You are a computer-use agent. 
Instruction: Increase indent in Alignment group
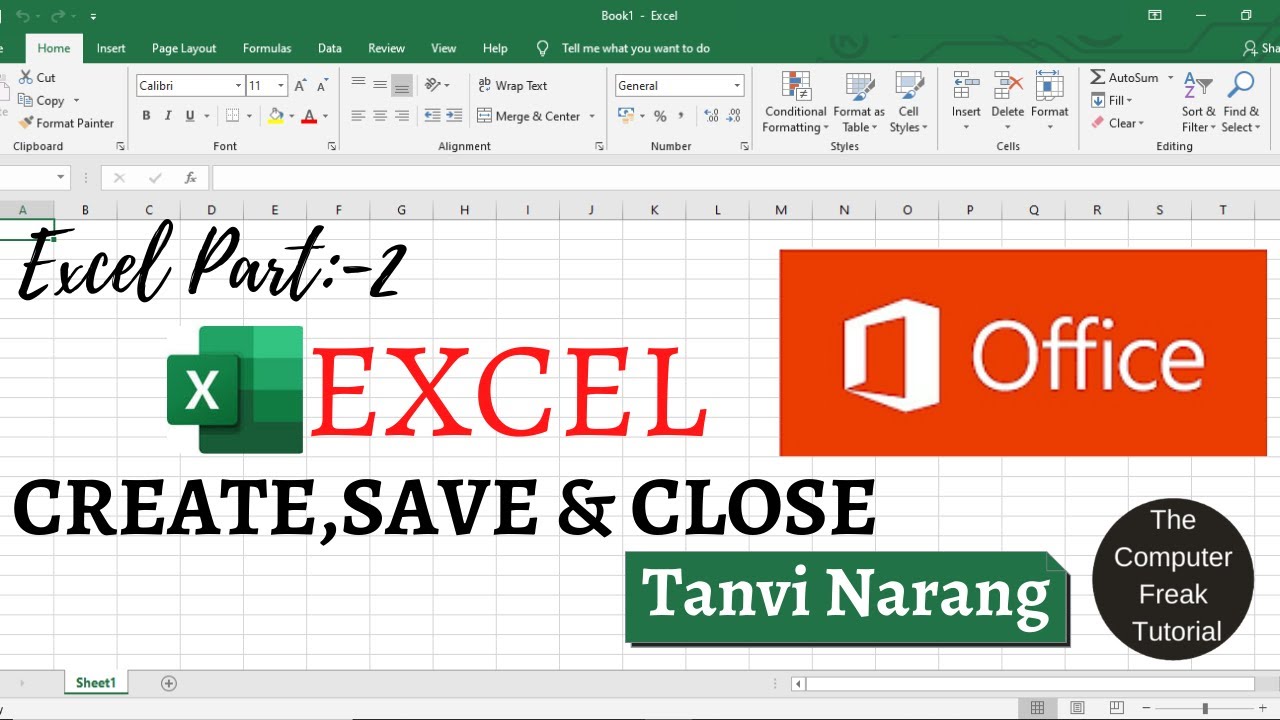coord(456,116)
